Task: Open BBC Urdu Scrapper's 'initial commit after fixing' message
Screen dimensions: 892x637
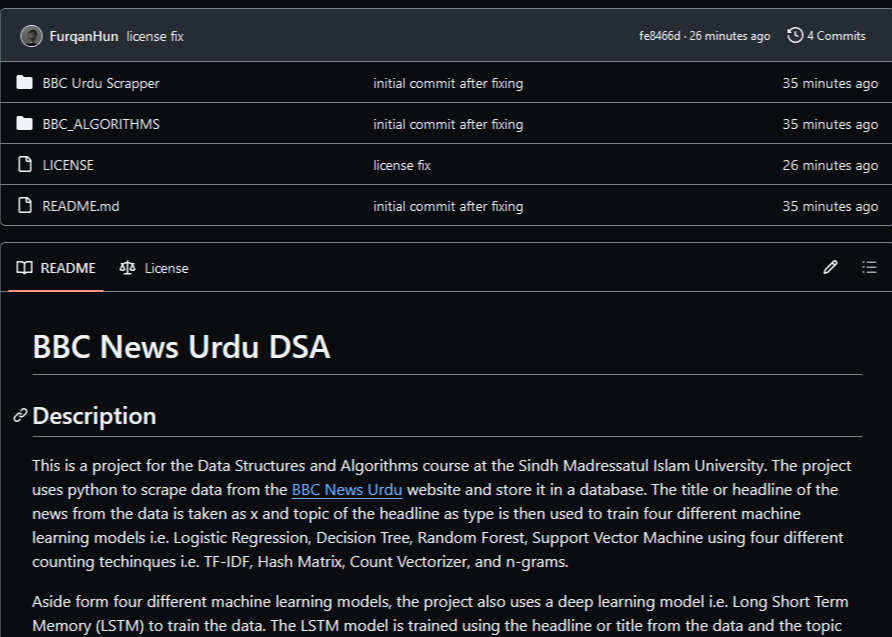Action: click(448, 83)
